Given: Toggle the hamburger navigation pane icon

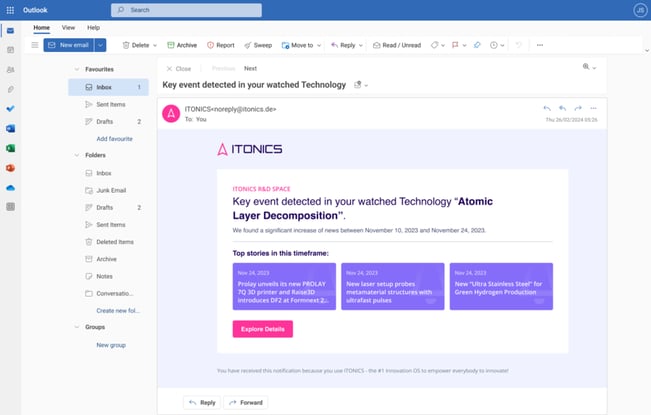Looking at the screenshot, I should [x=35, y=45].
